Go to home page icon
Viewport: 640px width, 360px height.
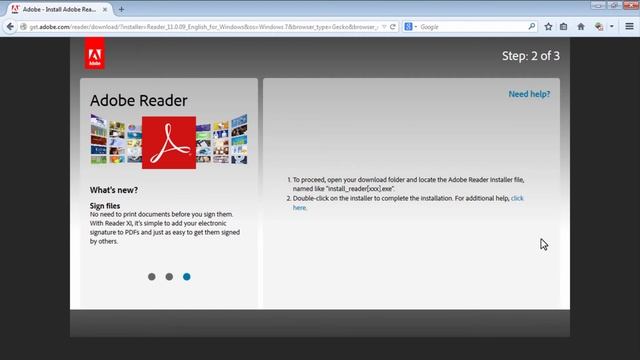(581, 27)
